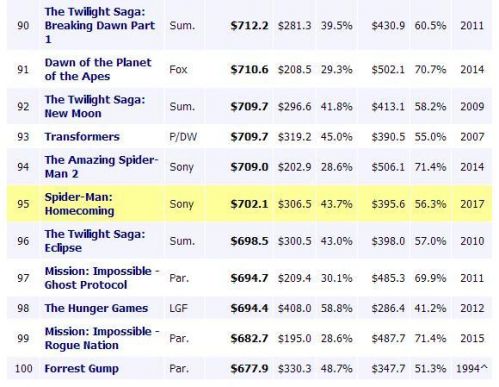Click The Twilight Saga: New Moon title

pyautogui.click(x=95, y=106)
